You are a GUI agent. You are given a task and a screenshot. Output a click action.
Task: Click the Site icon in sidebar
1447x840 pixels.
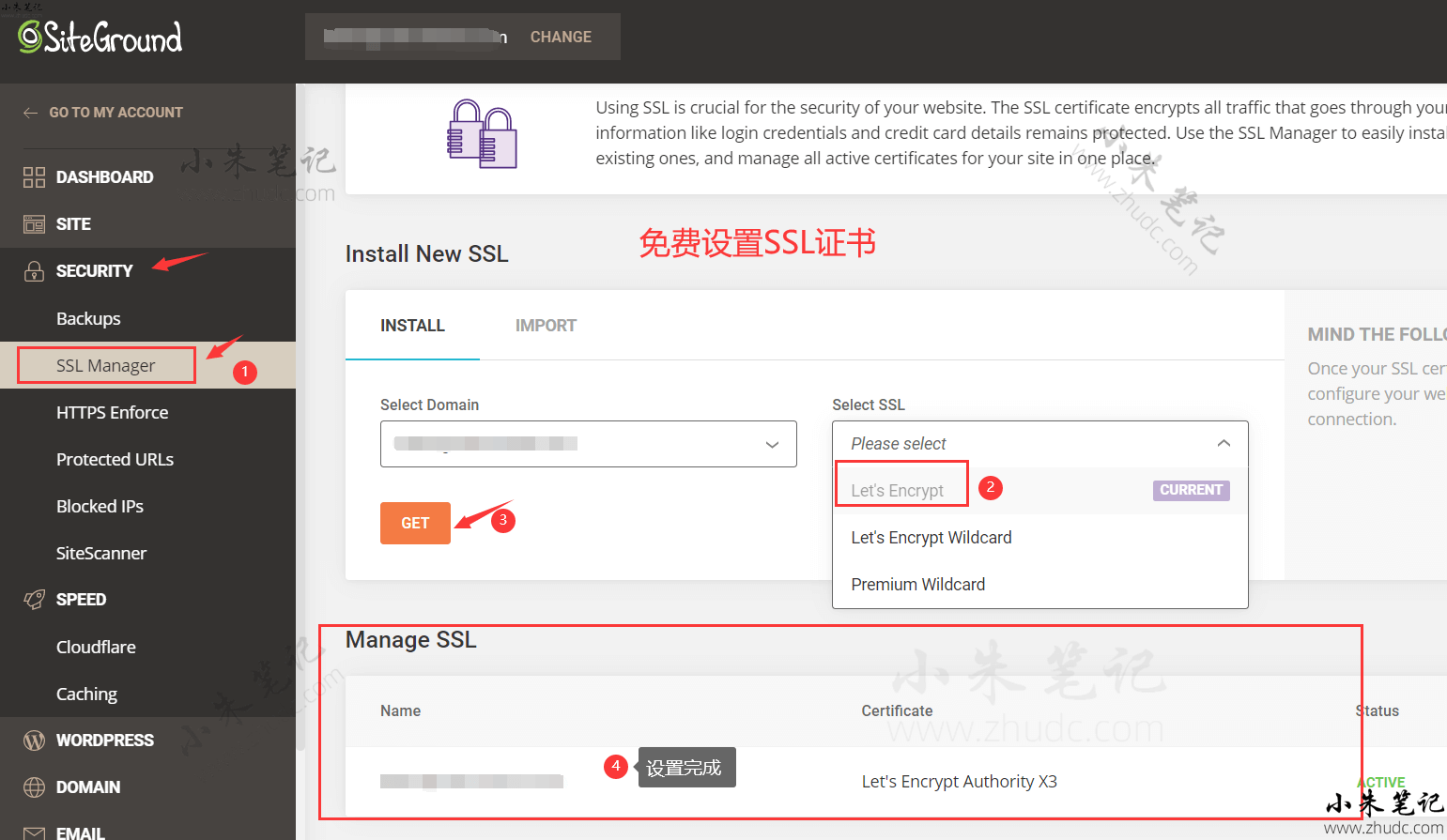[x=34, y=224]
